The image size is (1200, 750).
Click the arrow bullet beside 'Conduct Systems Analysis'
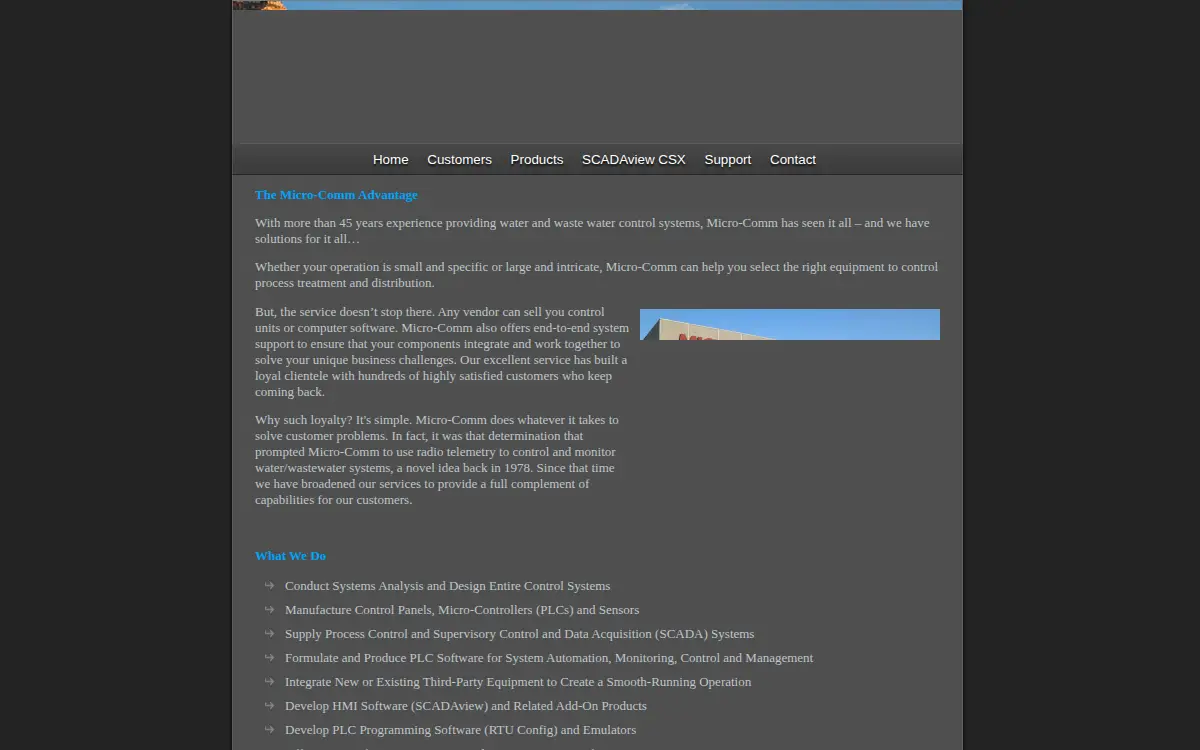(x=269, y=585)
